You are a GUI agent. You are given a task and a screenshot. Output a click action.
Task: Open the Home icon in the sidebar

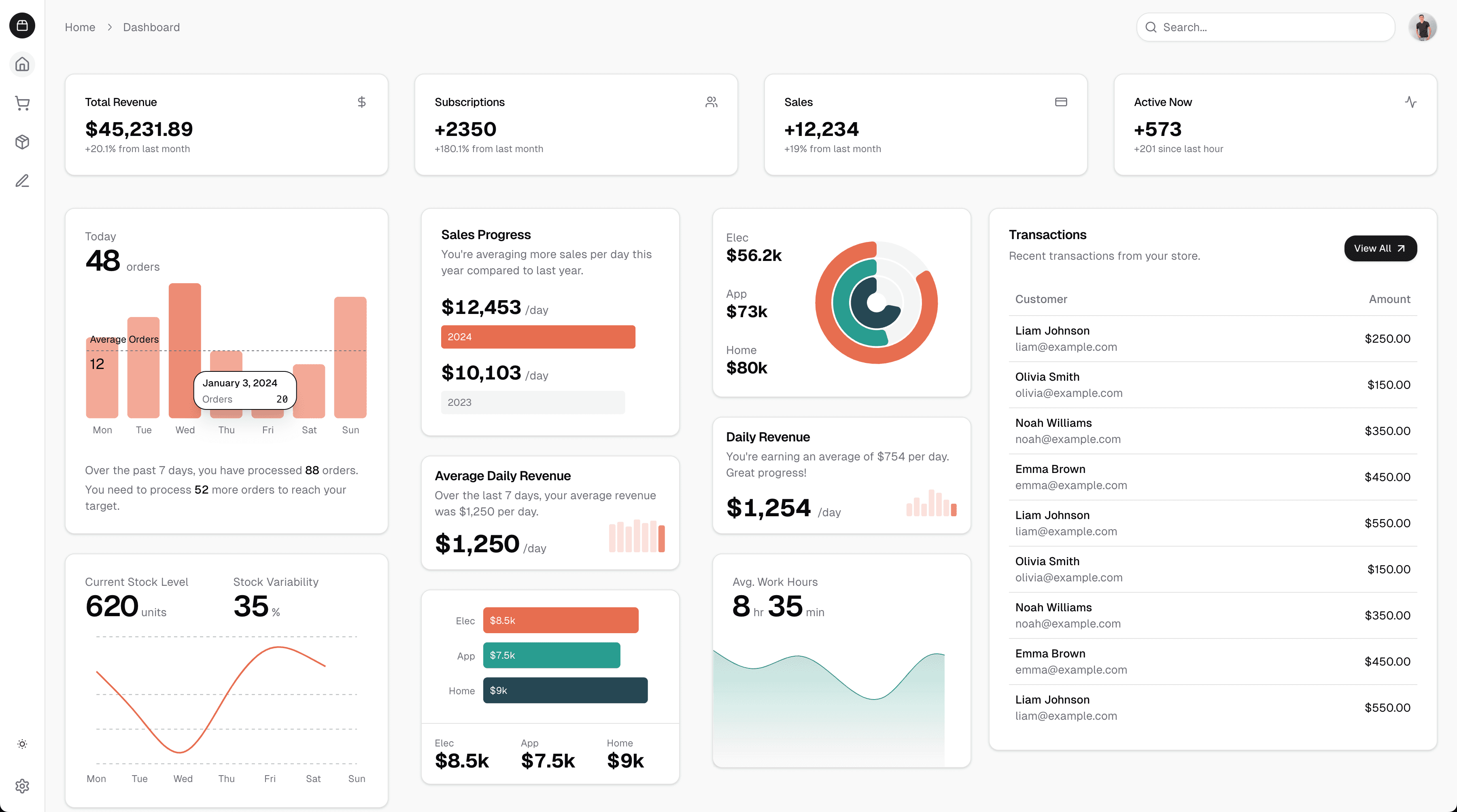[22, 64]
